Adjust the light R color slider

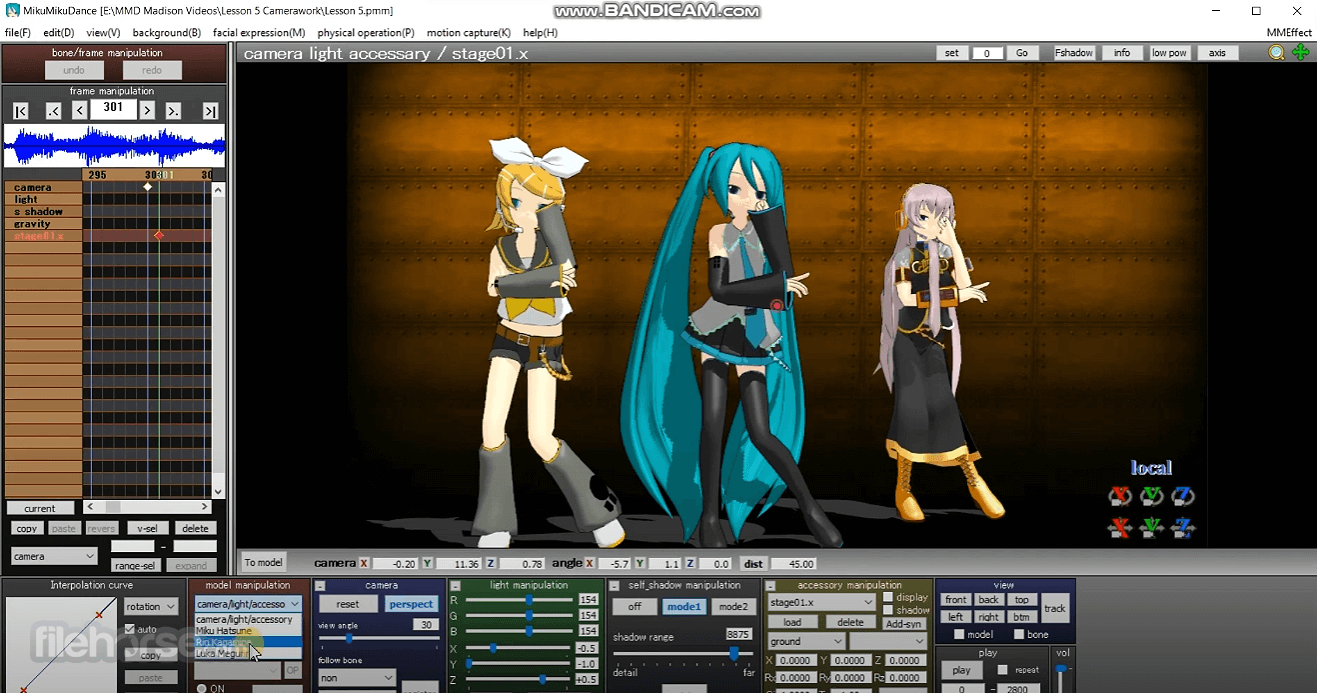519,600
